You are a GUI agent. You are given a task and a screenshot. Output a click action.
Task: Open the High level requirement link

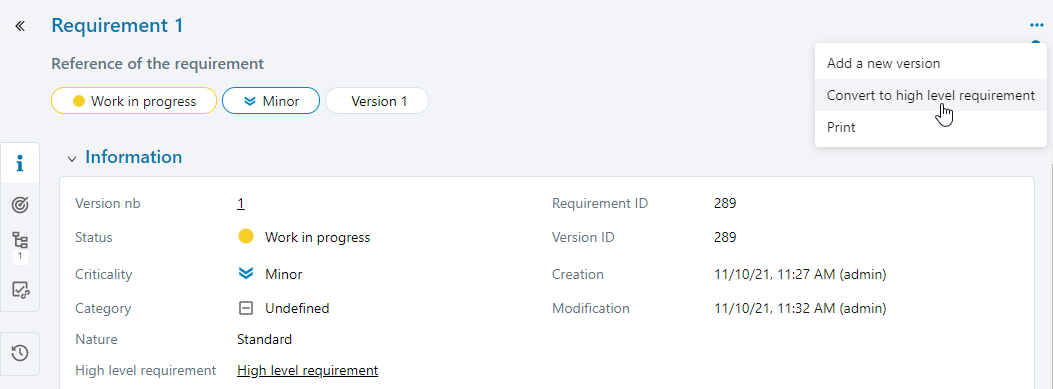click(308, 370)
